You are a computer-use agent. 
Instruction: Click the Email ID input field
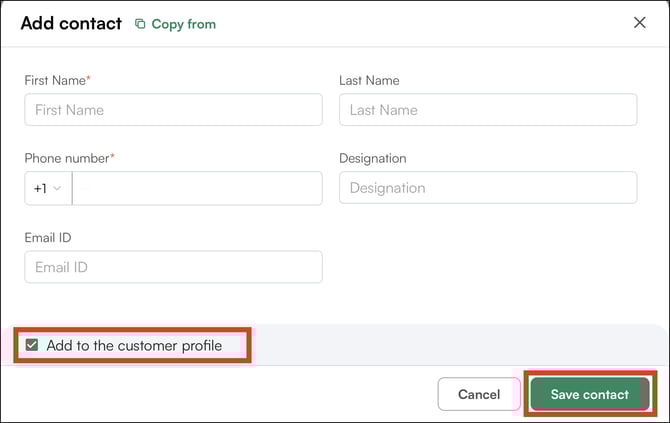(173, 267)
